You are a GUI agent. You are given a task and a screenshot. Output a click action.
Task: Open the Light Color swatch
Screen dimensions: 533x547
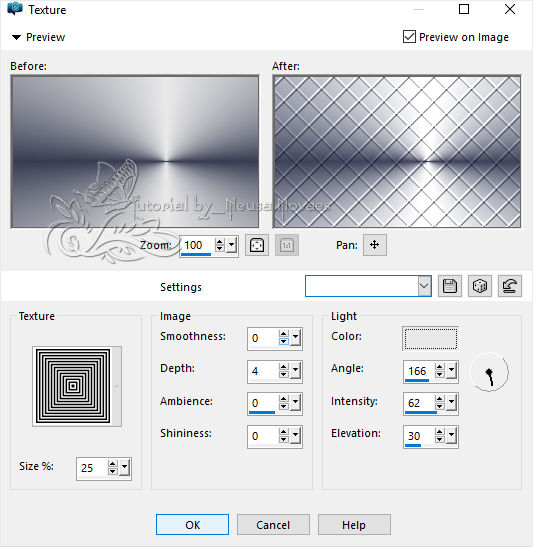pyautogui.click(x=430, y=338)
